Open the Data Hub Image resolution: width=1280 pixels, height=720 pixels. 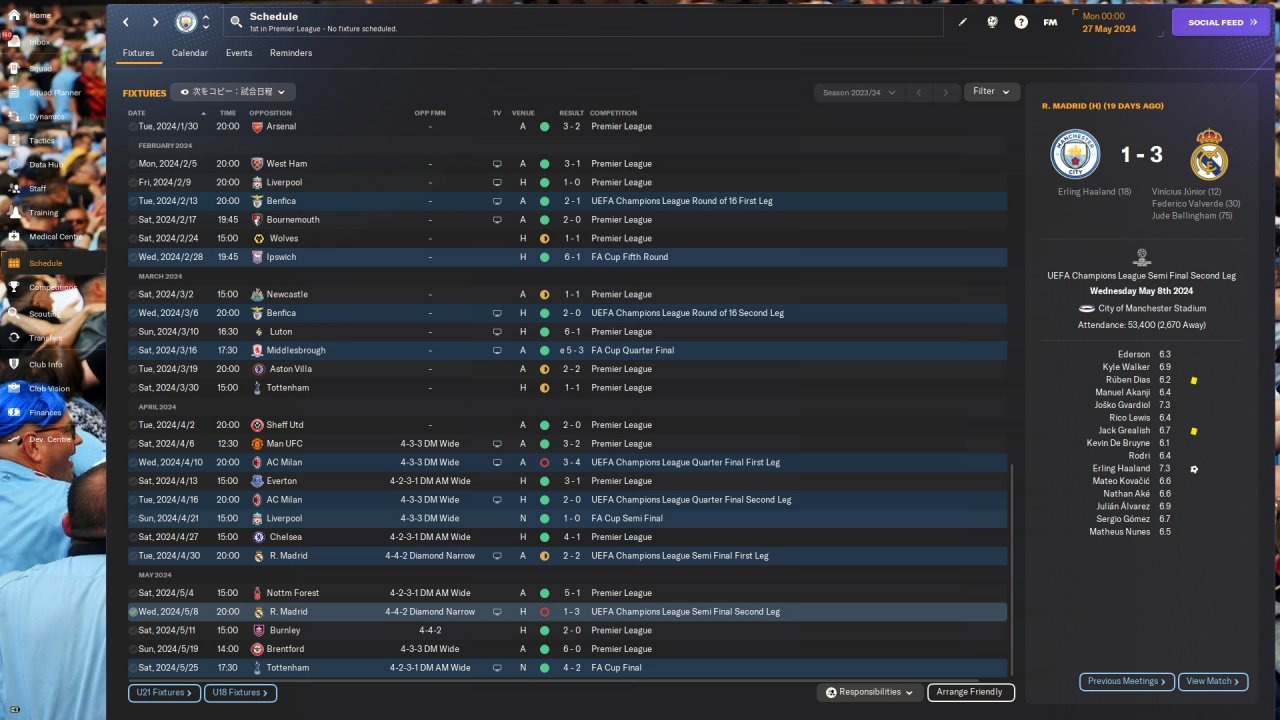pyautogui.click(x=45, y=165)
